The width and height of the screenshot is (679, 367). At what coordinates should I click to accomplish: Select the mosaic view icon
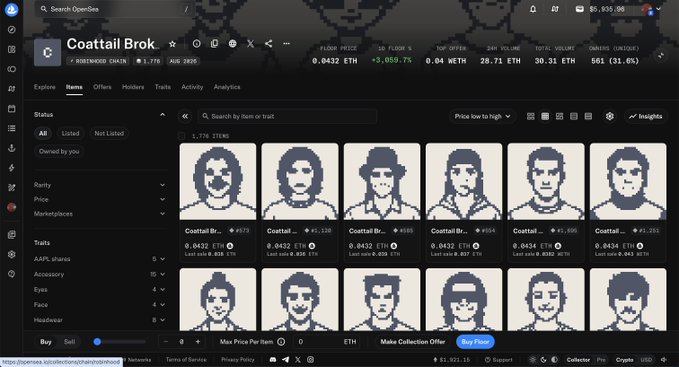559,116
